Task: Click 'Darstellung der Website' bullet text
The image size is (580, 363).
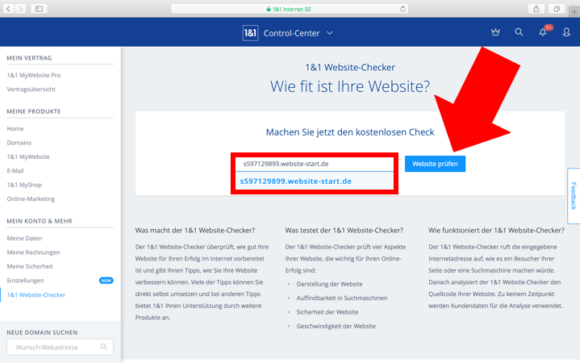Action: pyautogui.click(x=329, y=284)
